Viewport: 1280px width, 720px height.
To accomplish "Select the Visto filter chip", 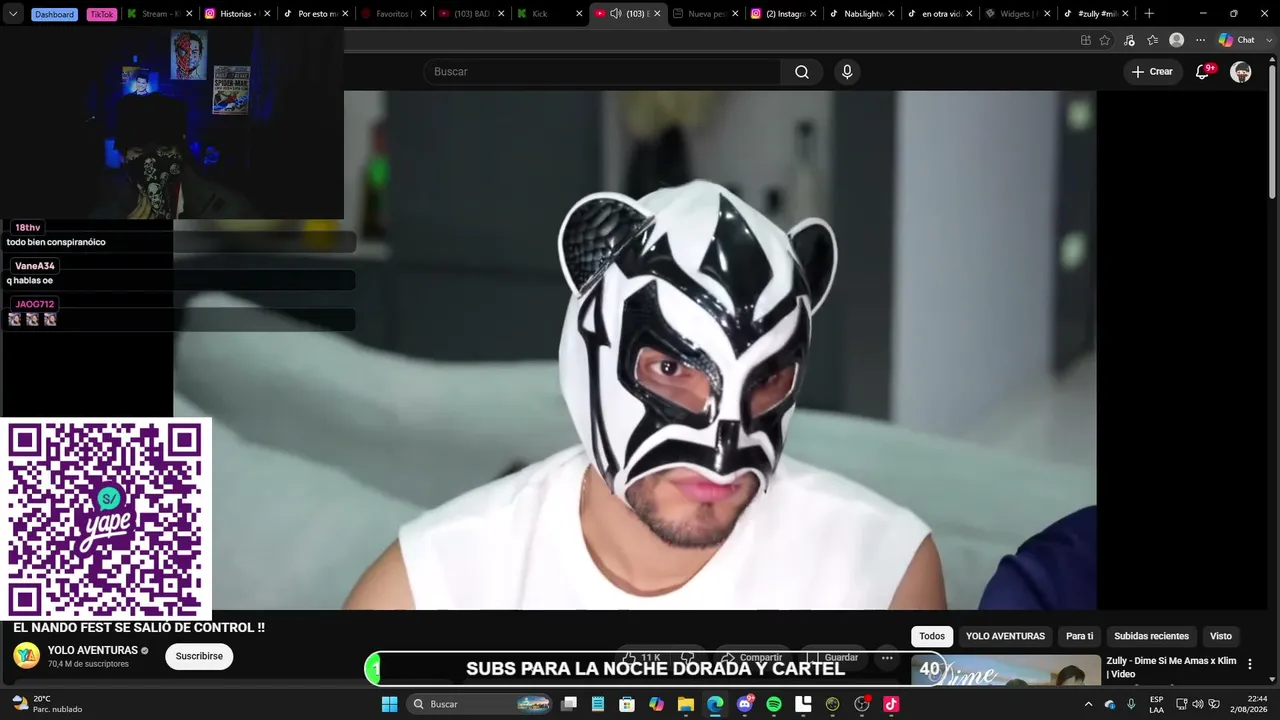I will (x=1221, y=636).
